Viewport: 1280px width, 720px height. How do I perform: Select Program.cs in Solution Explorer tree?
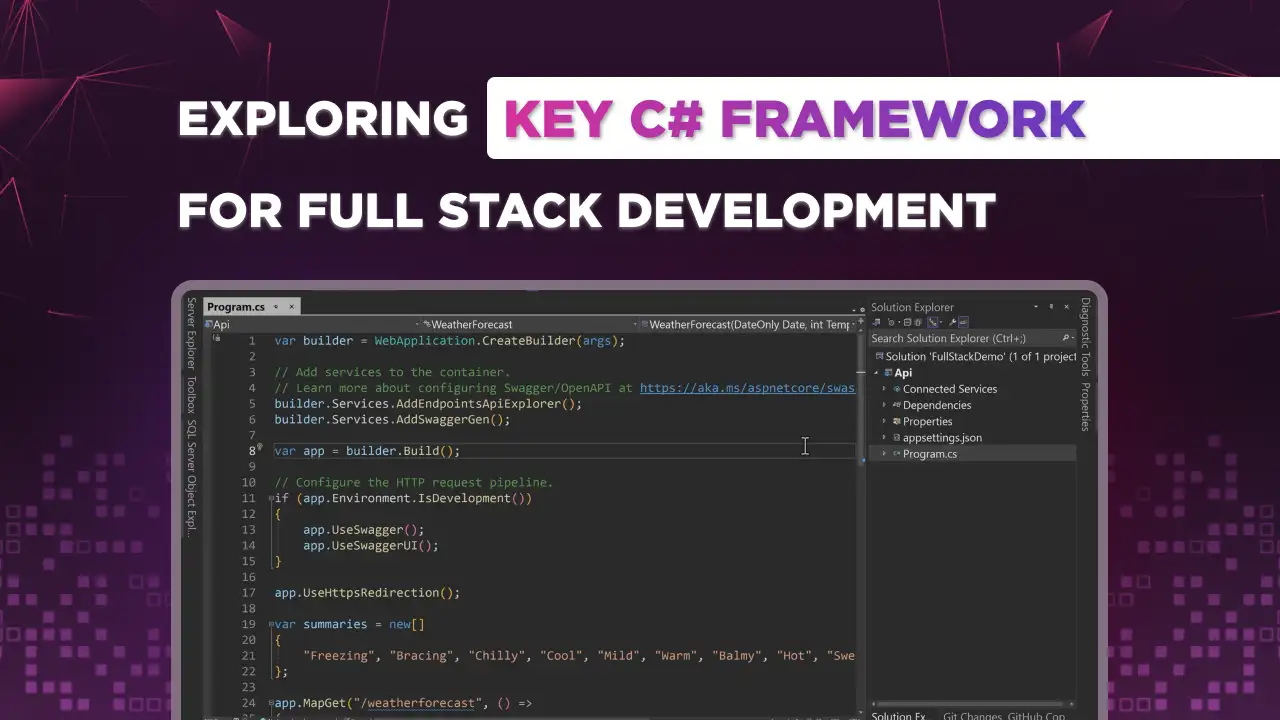tap(930, 454)
